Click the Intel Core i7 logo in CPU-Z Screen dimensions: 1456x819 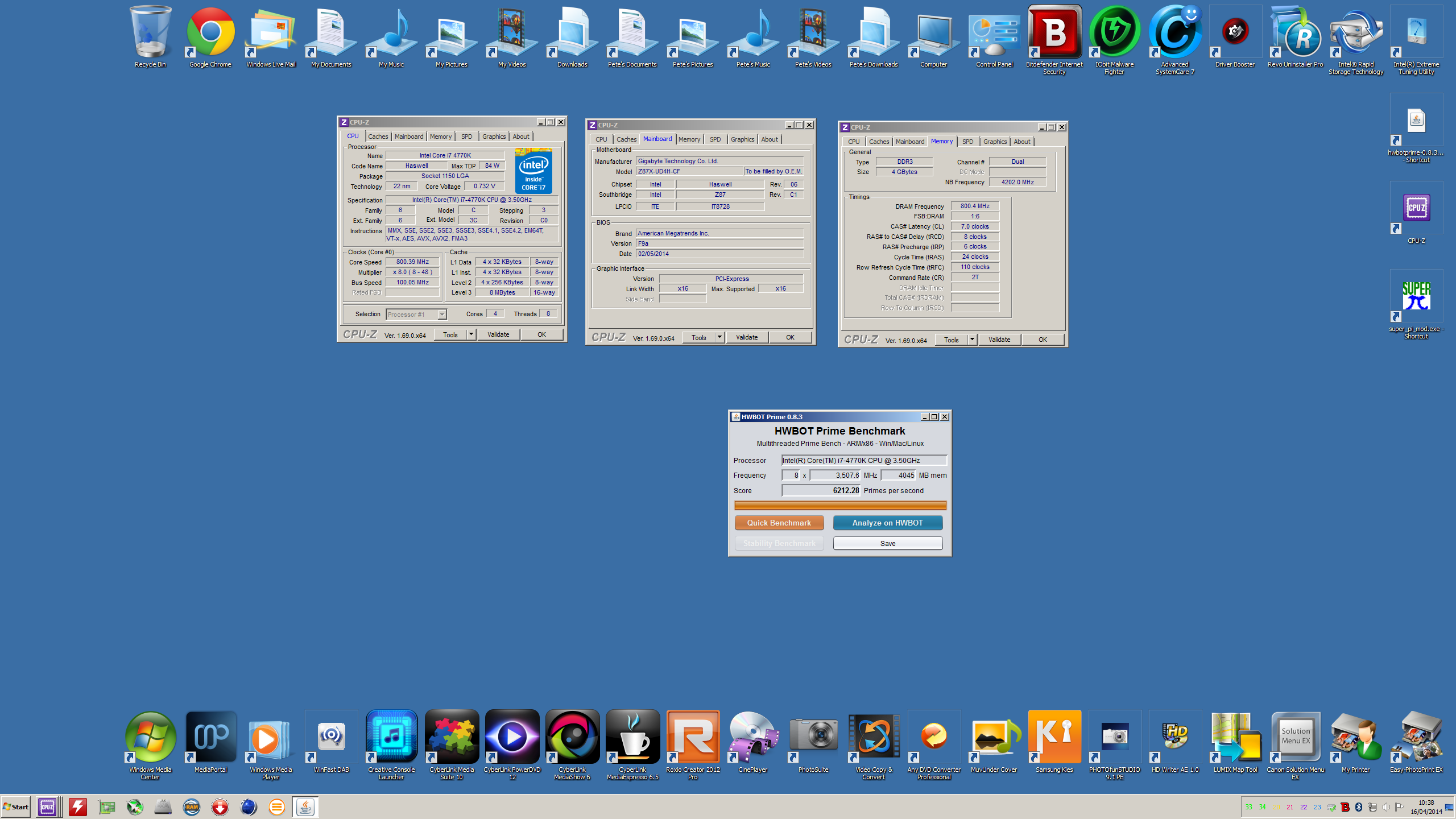pyautogui.click(x=533, y=171)
